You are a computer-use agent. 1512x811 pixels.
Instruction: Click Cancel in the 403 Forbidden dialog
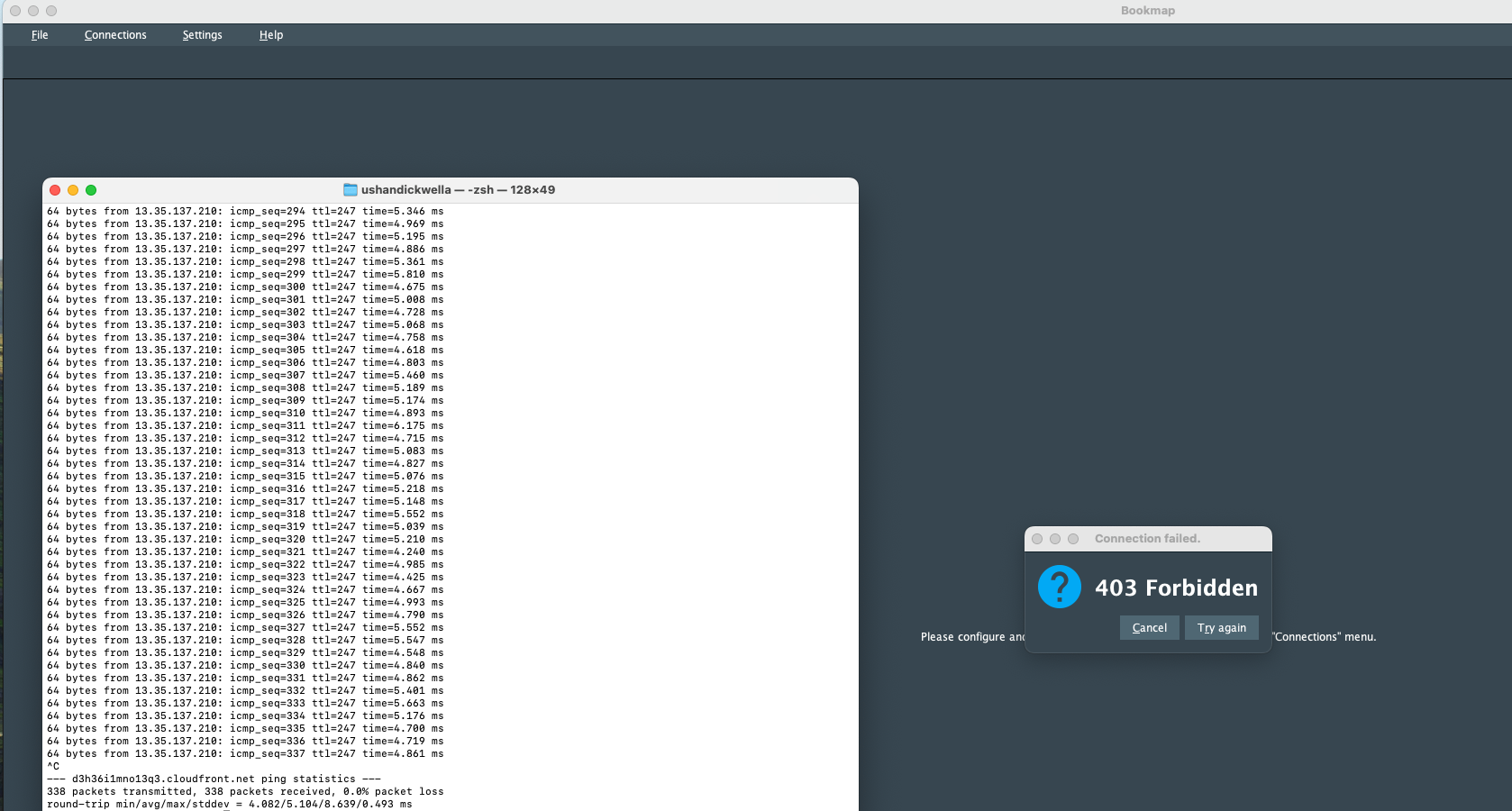1149,628
